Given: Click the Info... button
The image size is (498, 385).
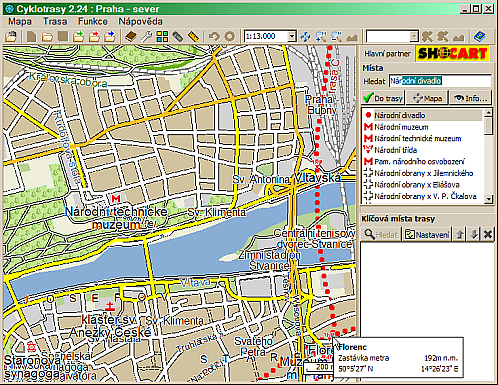Looking at the screenshot, I should pos(471,98).
